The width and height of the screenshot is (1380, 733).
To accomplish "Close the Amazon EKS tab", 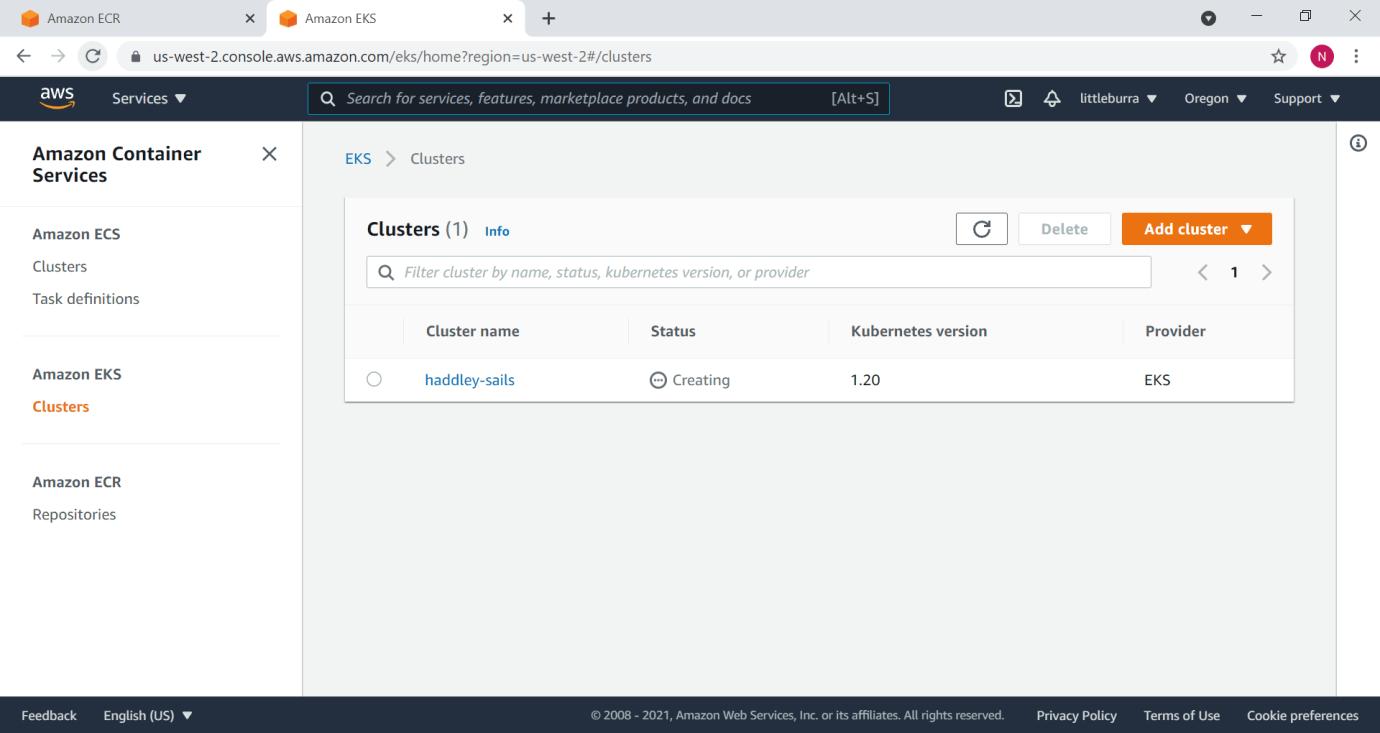I will click(x=508, y=18).
